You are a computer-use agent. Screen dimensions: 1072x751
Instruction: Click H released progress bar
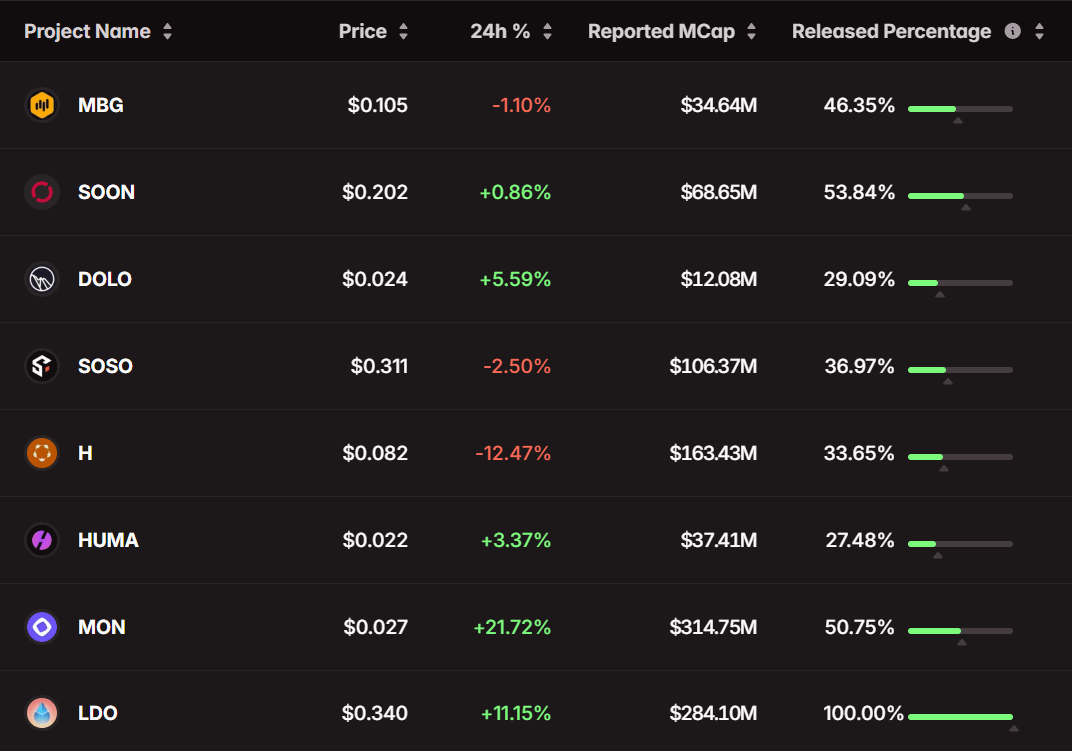coord(960,456)
